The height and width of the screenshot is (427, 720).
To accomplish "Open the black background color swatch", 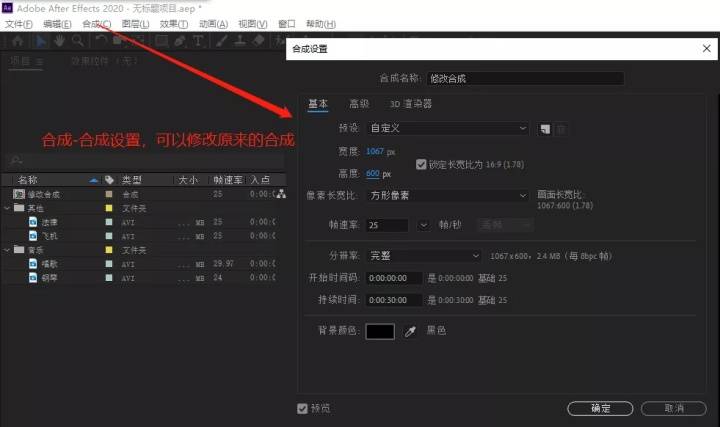I will tap(380, 331).
